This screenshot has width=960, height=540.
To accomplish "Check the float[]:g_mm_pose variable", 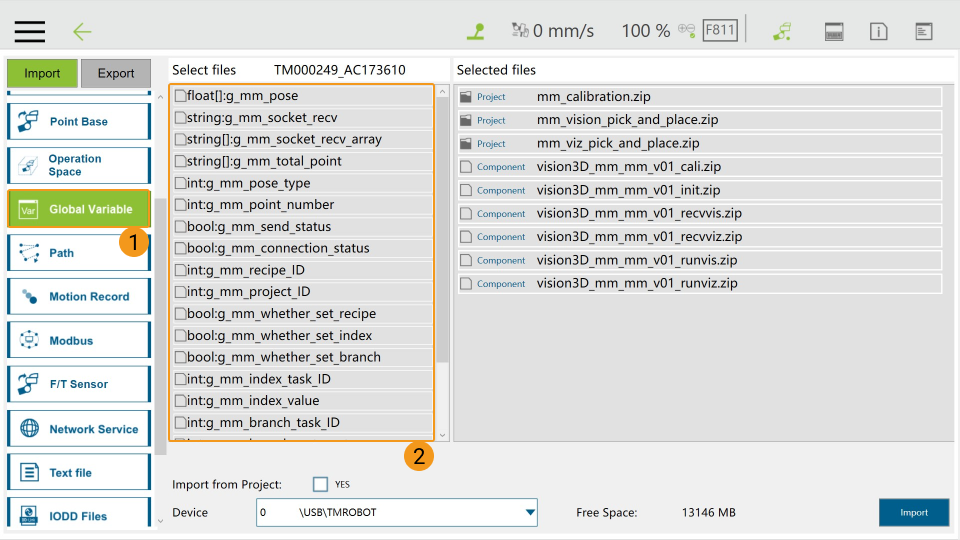I will 180,96.
